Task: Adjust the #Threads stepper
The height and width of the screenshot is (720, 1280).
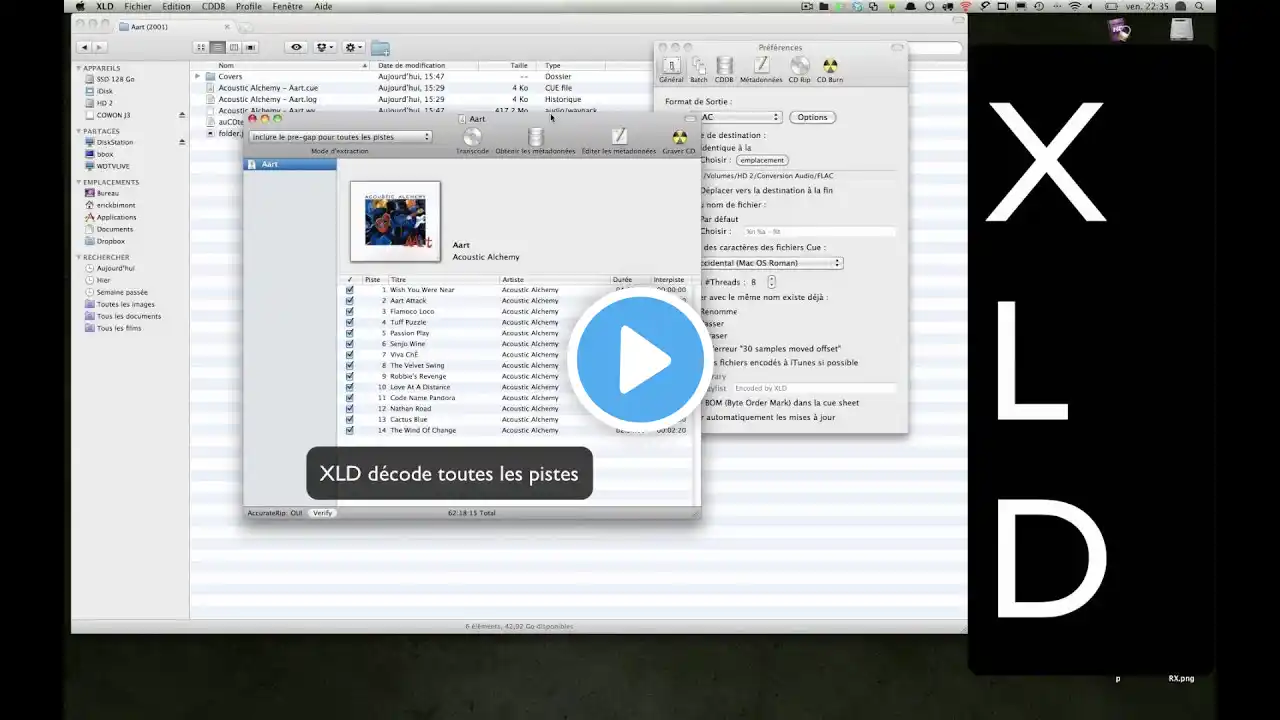Action: 771,282
